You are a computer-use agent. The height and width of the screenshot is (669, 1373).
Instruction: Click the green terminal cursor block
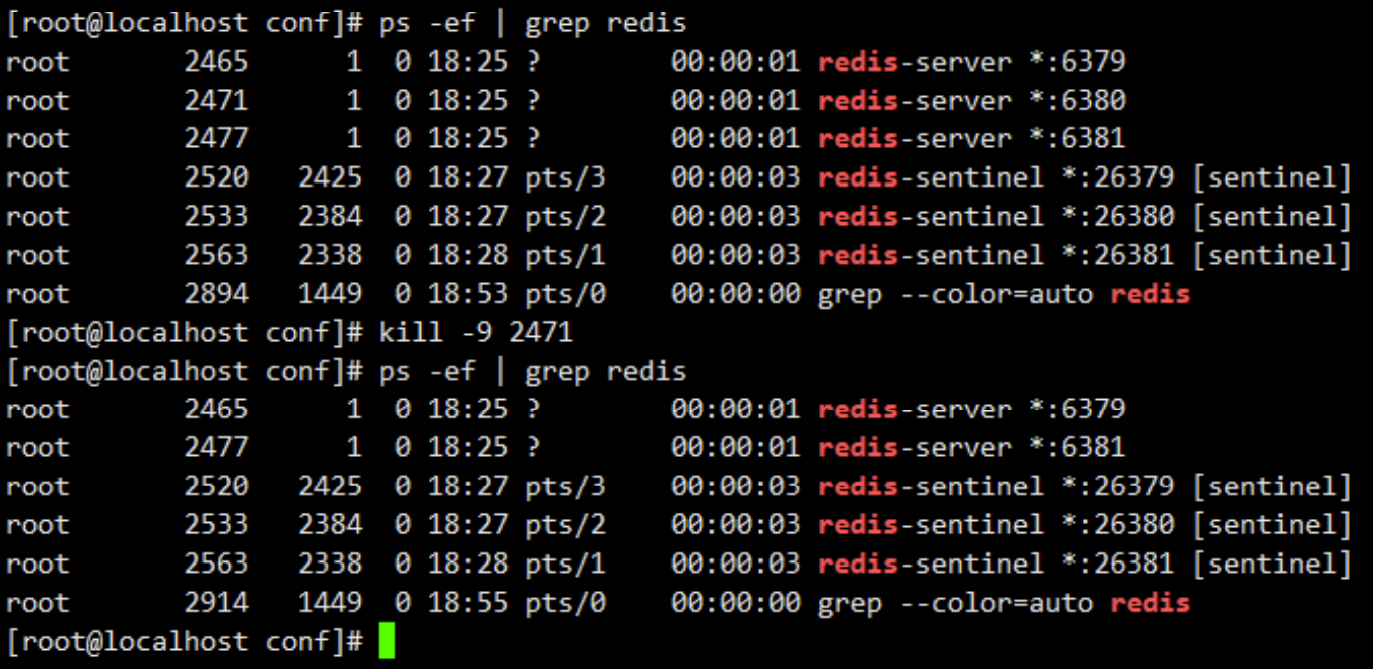(387, 641)
